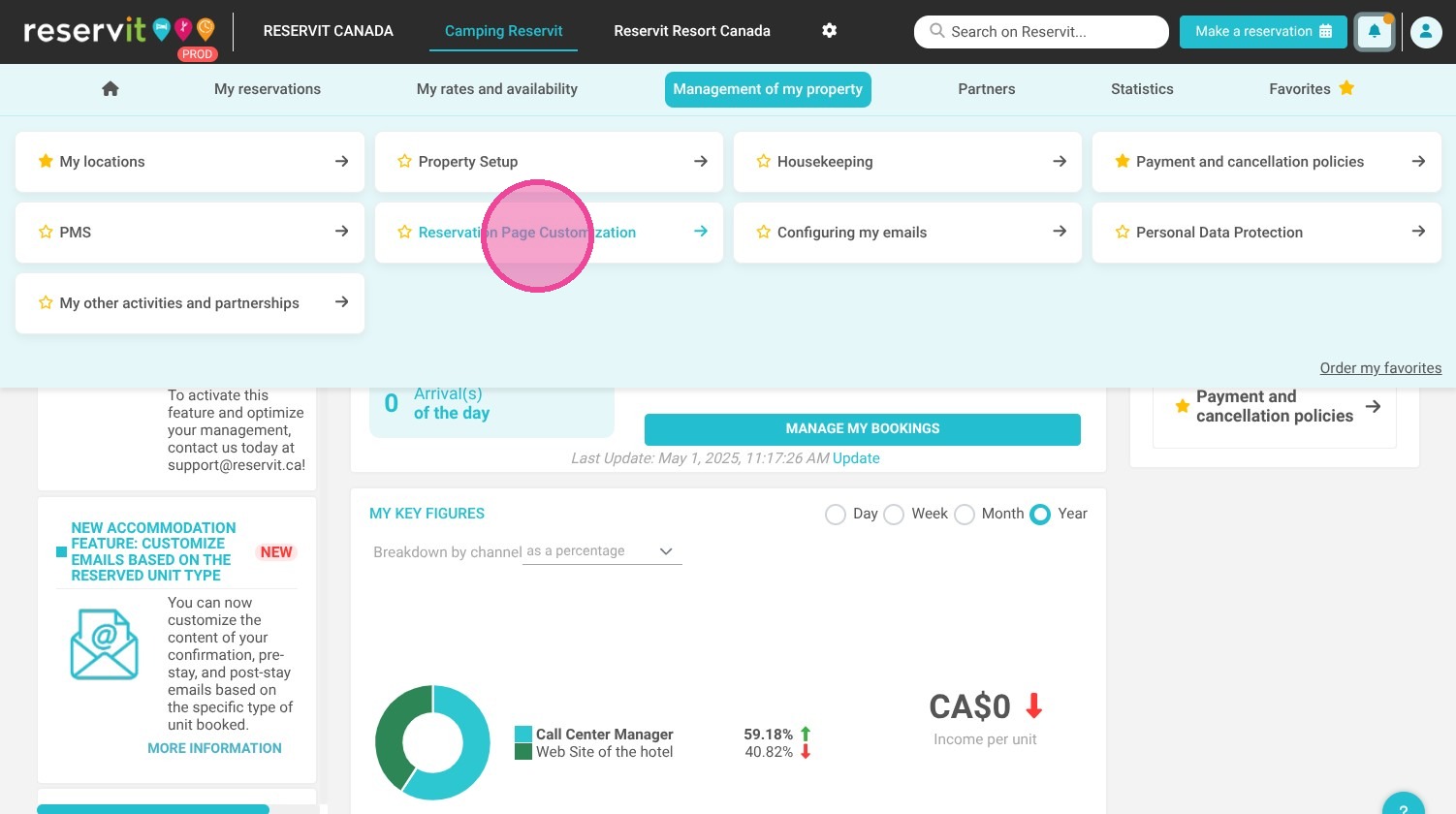Star the Personal Data Protection entry
Viewport: 1456px width, 814px height.
point(1122,232)
